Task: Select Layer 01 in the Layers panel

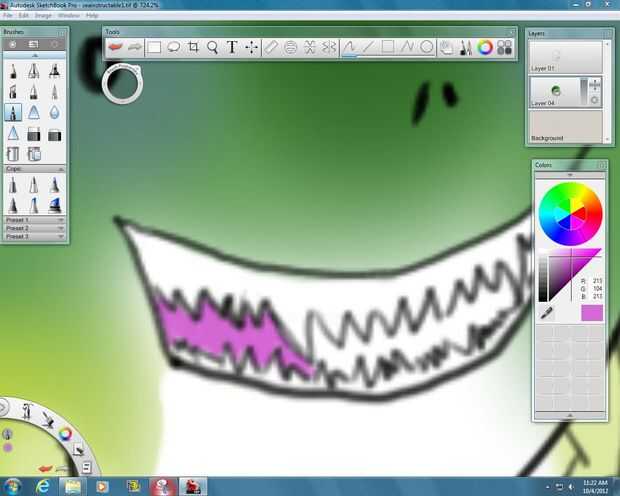Action: 565,57
